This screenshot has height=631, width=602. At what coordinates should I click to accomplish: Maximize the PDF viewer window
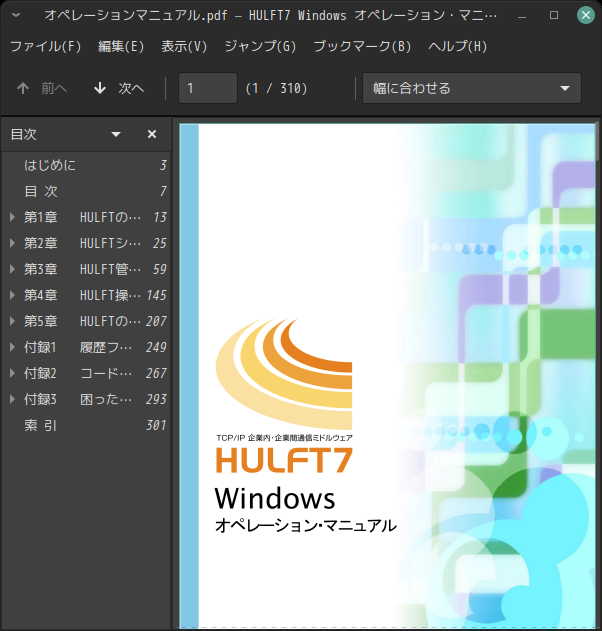(x=554, y=15)
